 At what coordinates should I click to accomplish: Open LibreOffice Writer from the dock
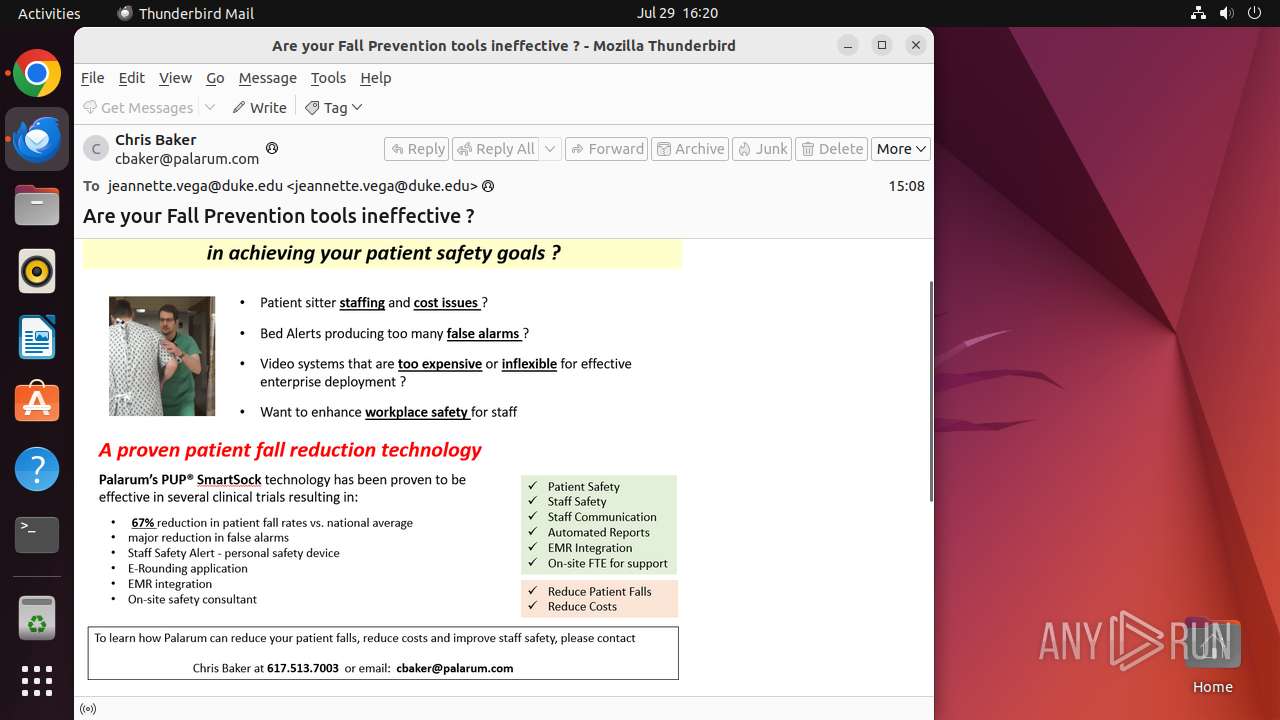37,337
